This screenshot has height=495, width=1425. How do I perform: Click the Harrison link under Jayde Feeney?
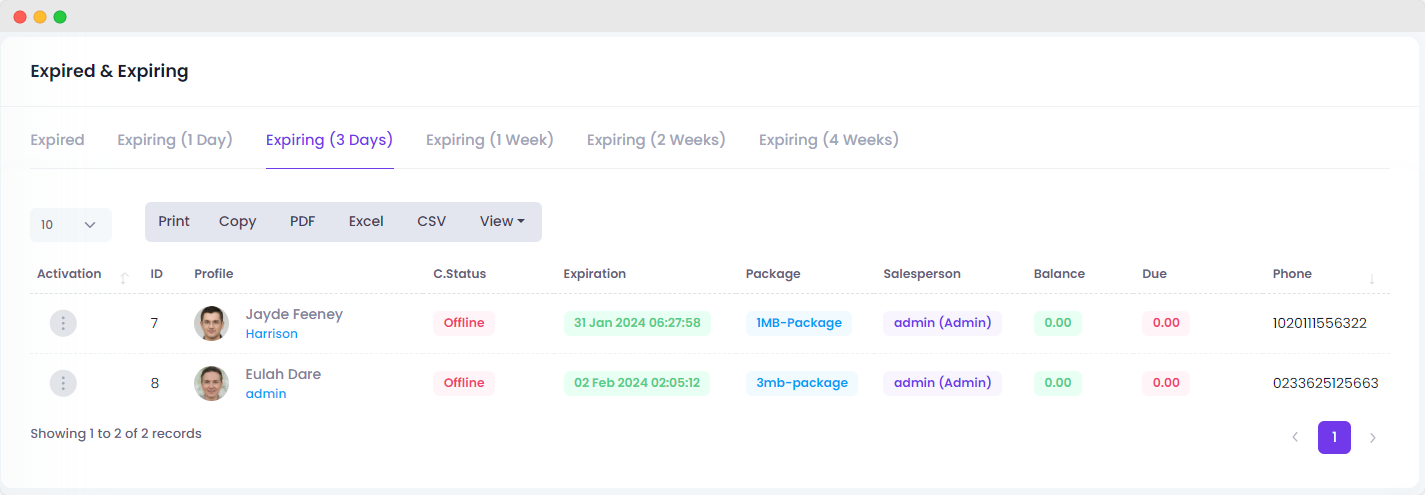click(x=272, y=334)
